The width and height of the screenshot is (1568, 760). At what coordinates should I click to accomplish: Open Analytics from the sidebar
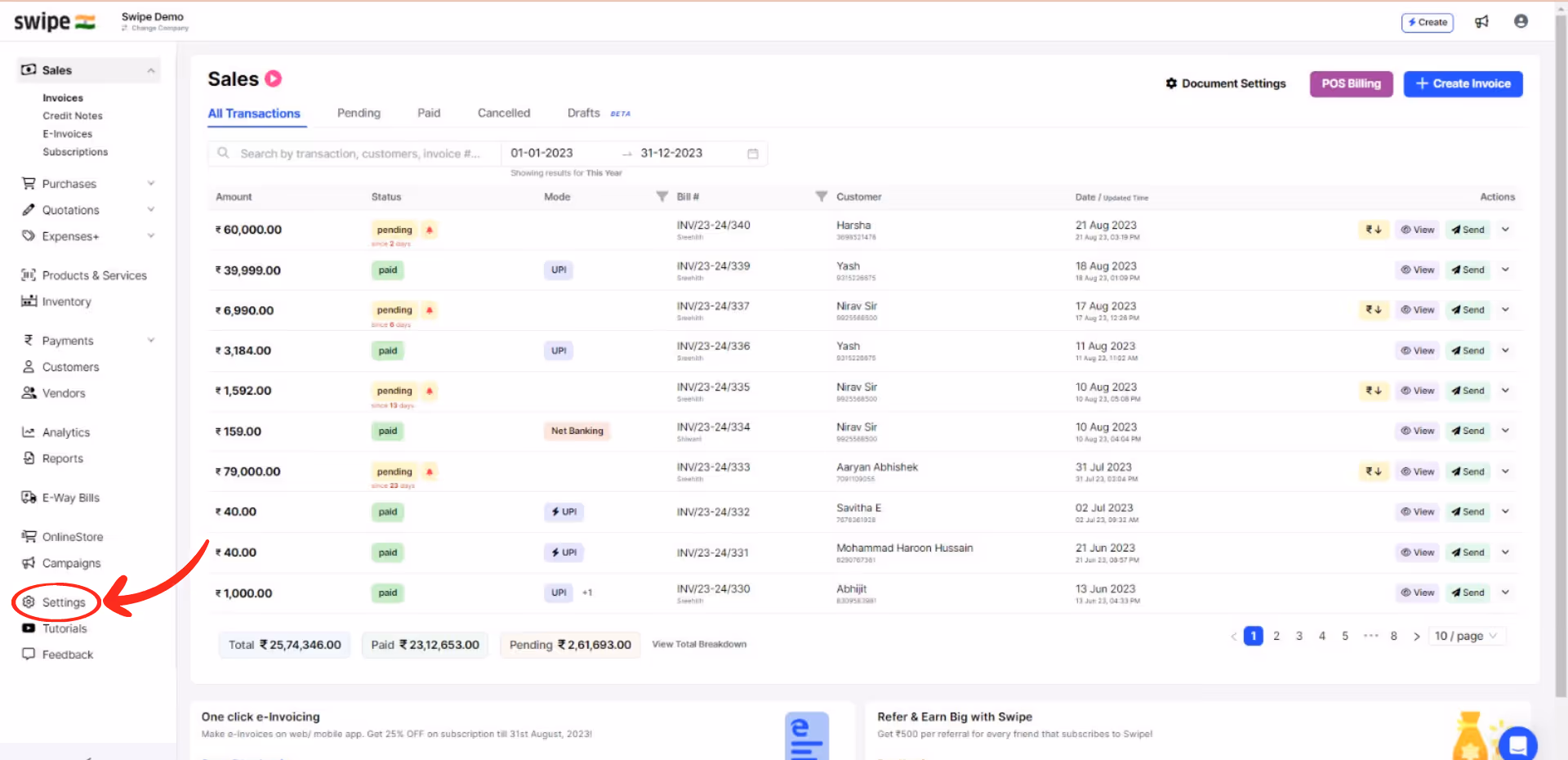[66, 432]
